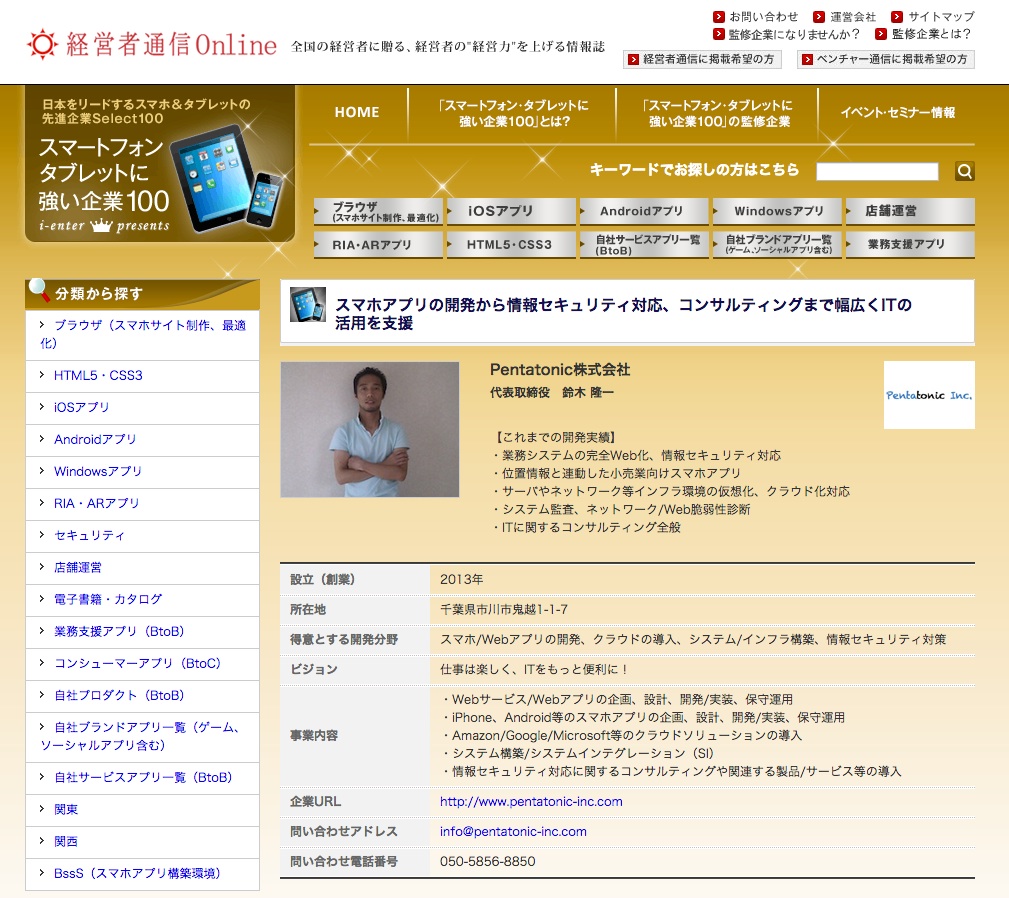This screenshot has height=898, width=1009.
Task: Click the tablet icon beside the headline
Action: pyautogui.click(x=308, y=305)
